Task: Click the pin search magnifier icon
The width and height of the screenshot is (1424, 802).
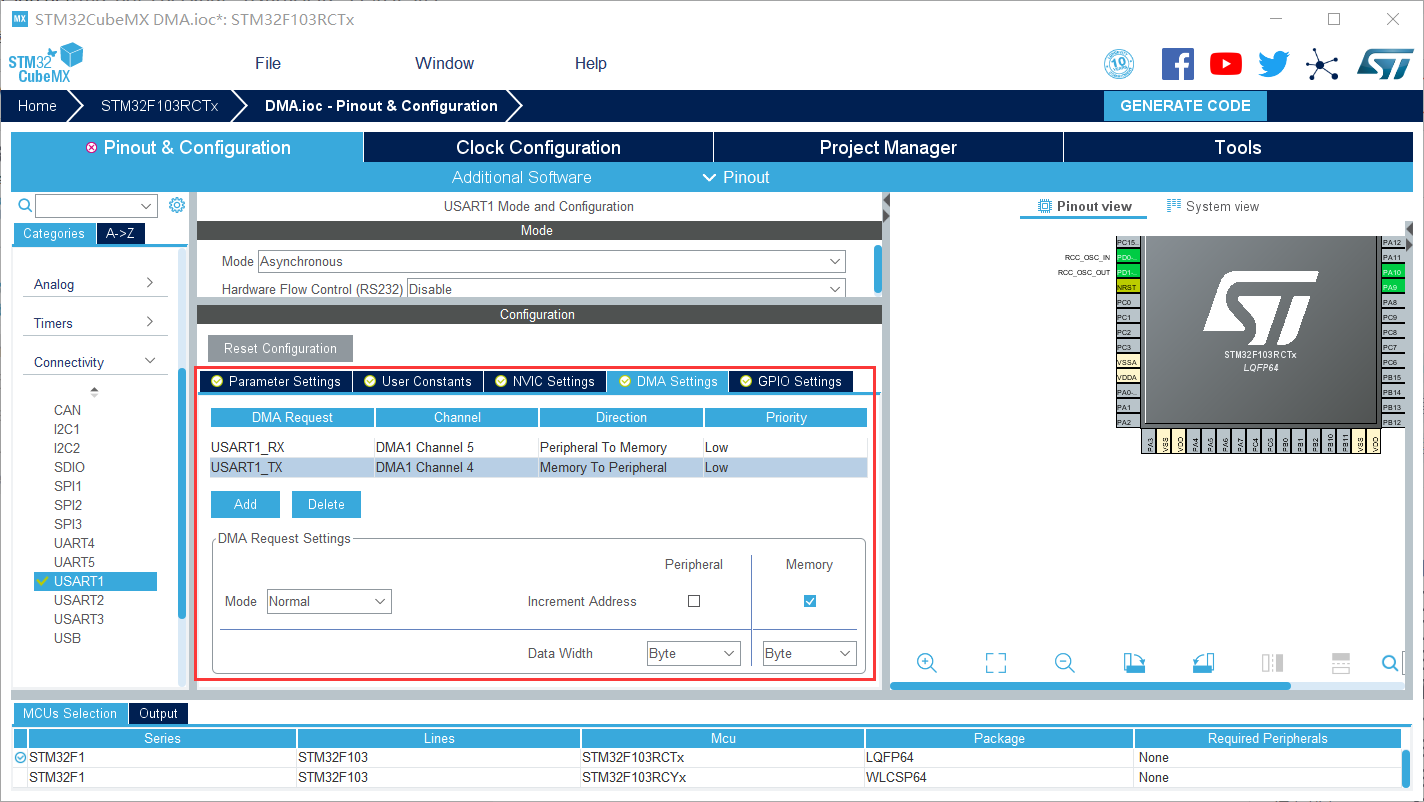Action: pyautogui.click(x=1390, y=663)
